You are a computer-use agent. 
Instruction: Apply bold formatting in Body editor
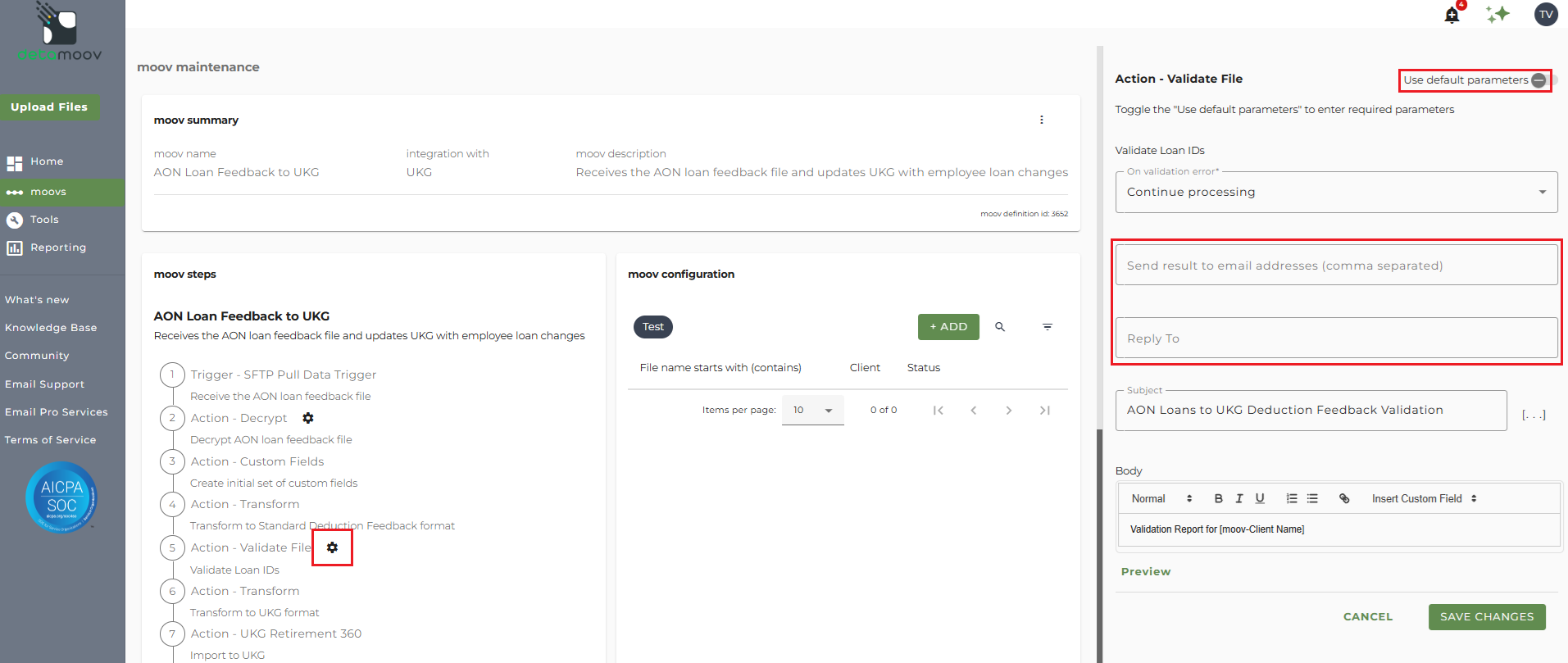point(1219,498)
